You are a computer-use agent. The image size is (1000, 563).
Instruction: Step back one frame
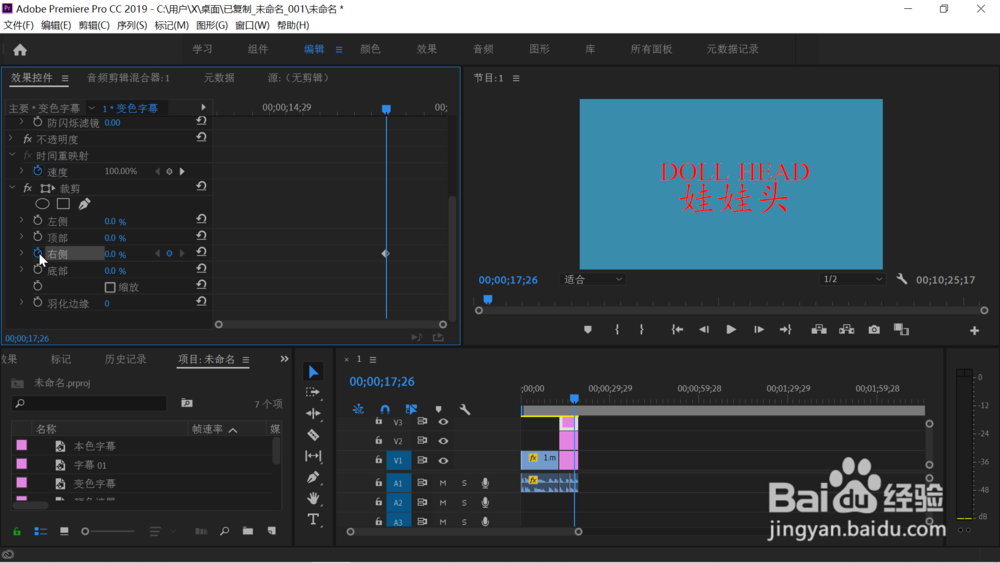[704, 330]
